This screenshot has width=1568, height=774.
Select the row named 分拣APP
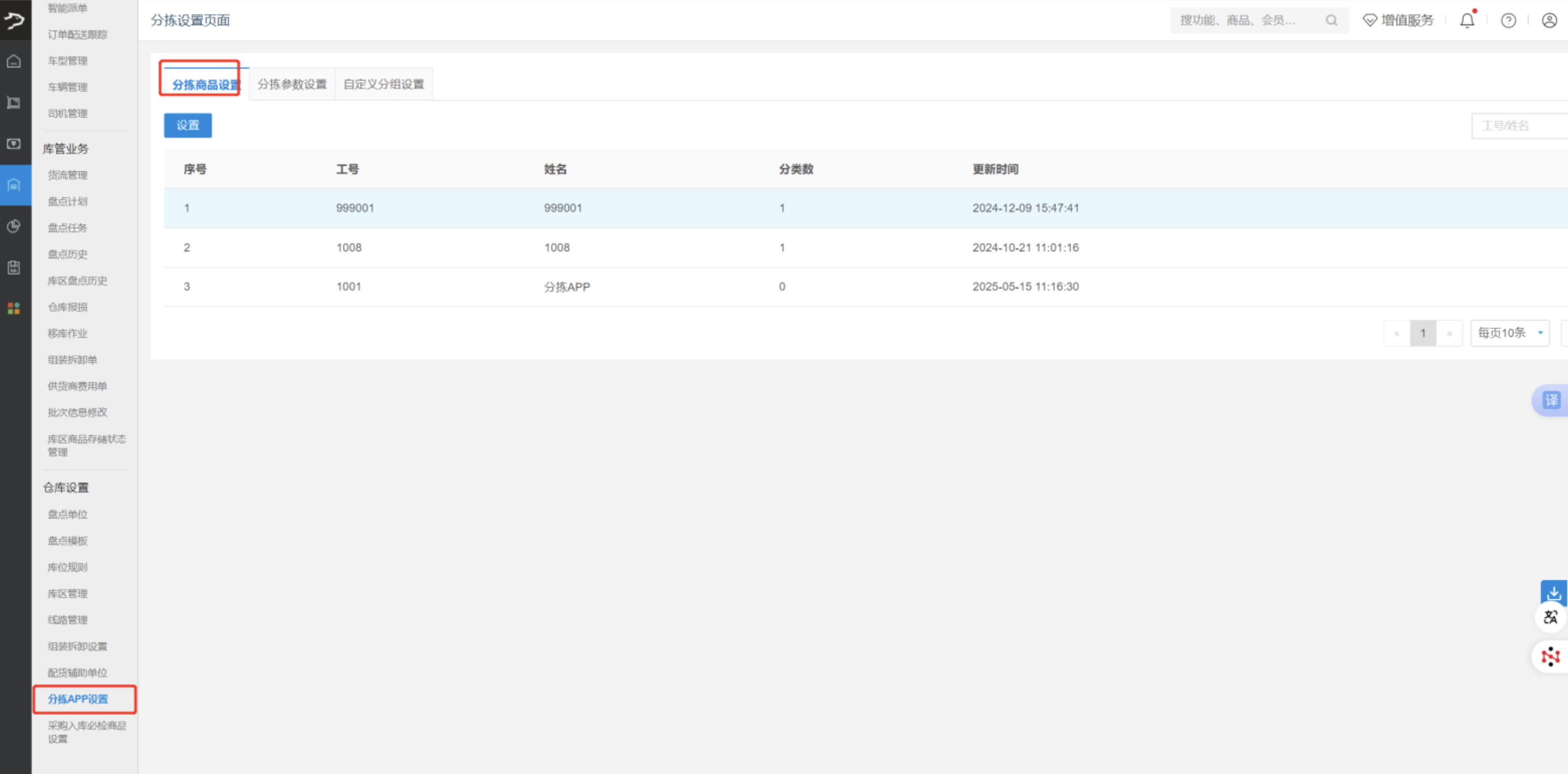pos(866,287)
